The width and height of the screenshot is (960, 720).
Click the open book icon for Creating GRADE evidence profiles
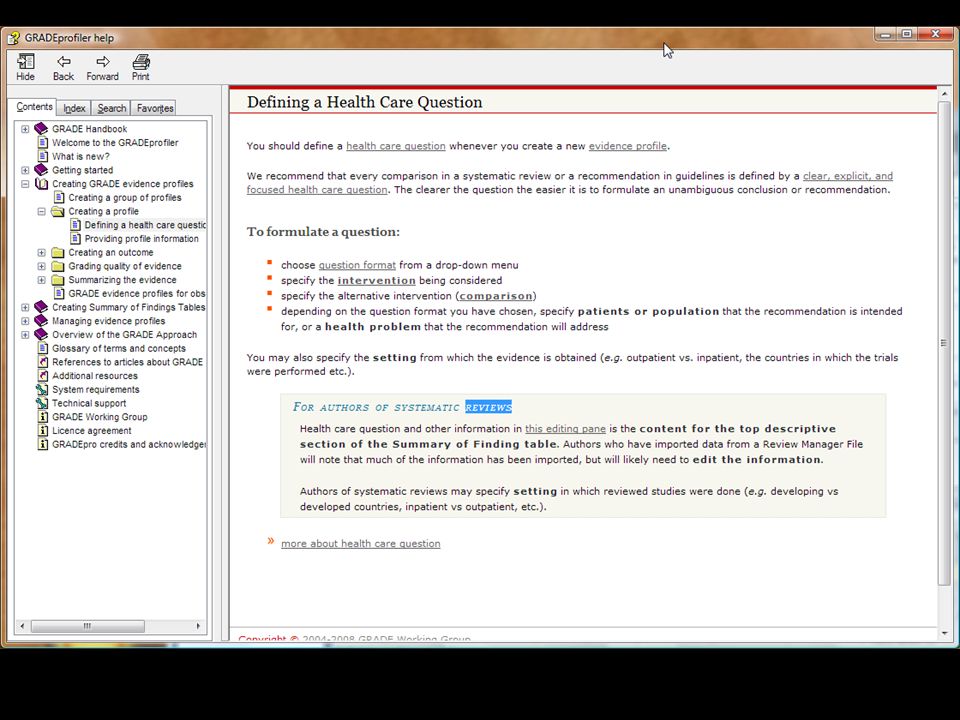pyautogui.click(x=41, y=184)
